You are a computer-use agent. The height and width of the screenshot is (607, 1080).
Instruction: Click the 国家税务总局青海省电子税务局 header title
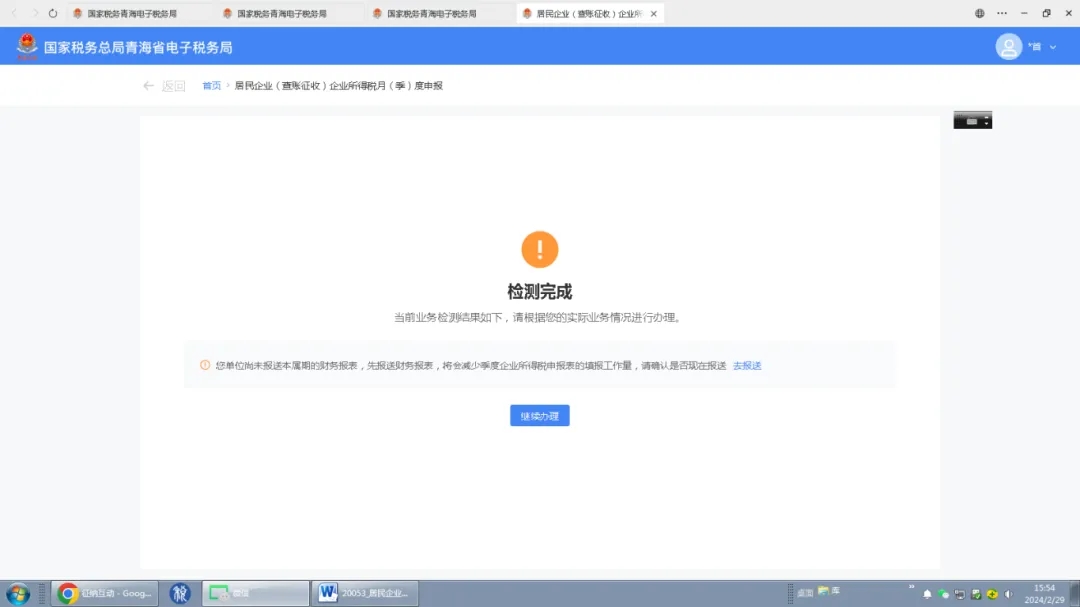coord(138,48)
